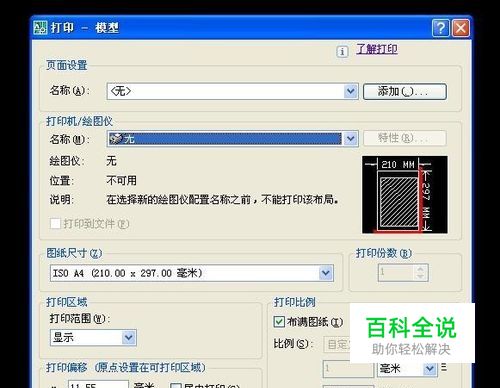Screen dimensions: 500x388
Task: Click the scale value field left of 毫米
Action: (x=348, y=368)
